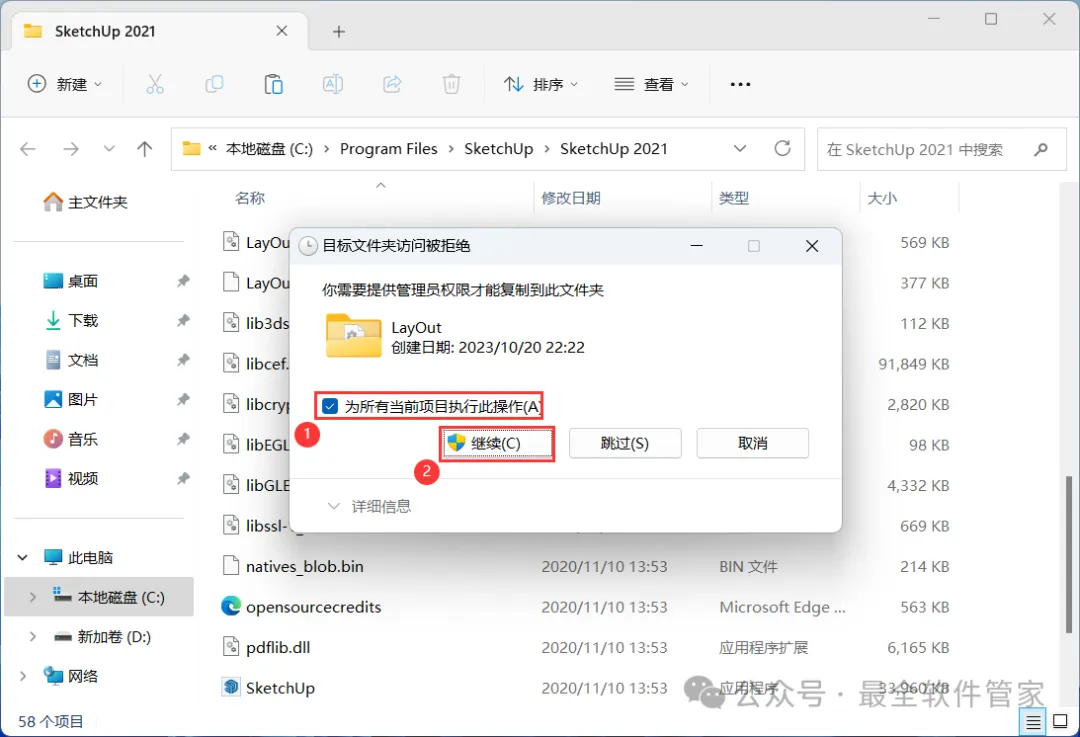Expand the New Volume (D:) tree node

click(32, 636)
